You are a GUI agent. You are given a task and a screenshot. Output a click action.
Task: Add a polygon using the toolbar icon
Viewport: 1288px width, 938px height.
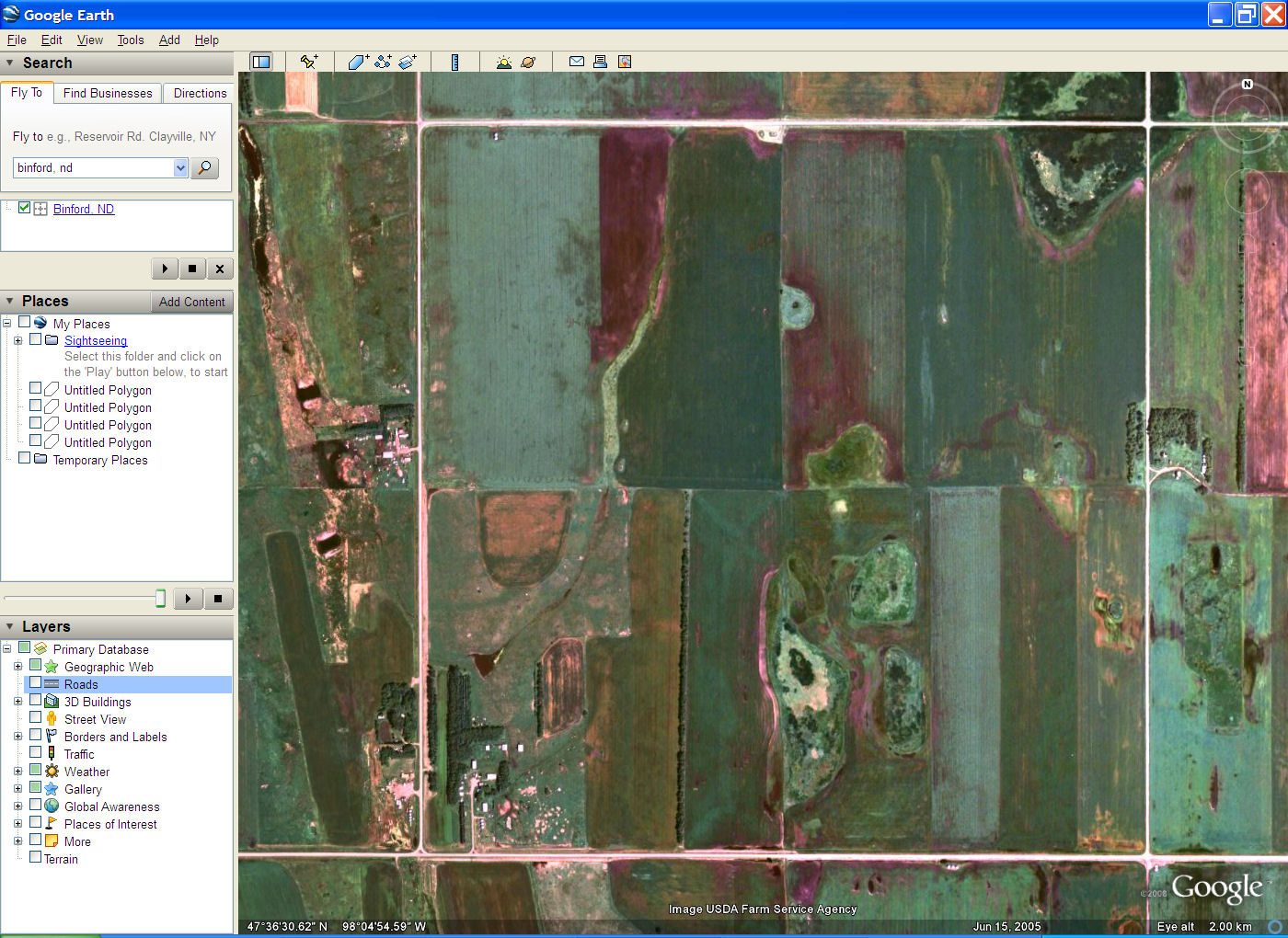358,62
